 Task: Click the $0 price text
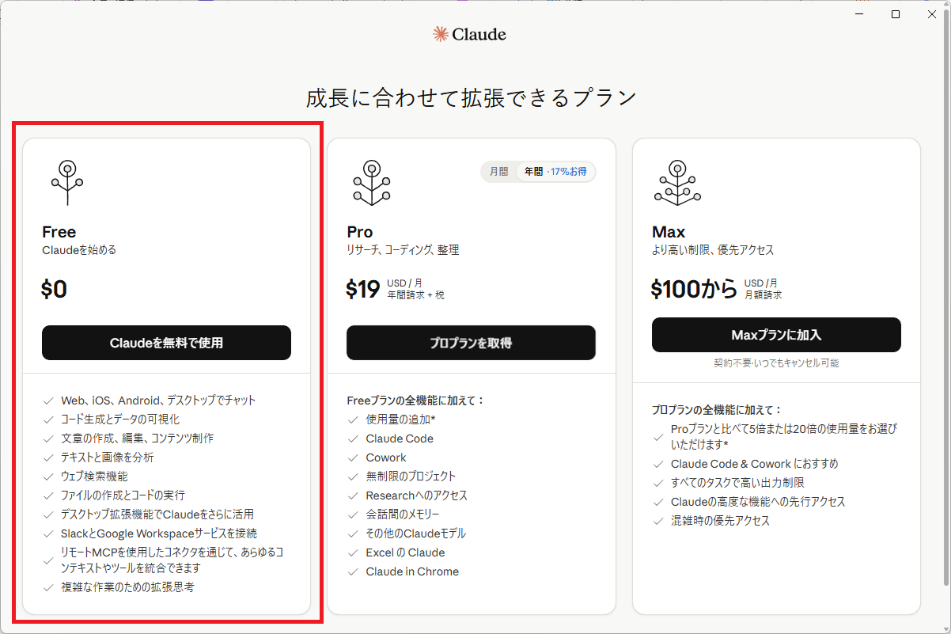[x=54, y=289]
